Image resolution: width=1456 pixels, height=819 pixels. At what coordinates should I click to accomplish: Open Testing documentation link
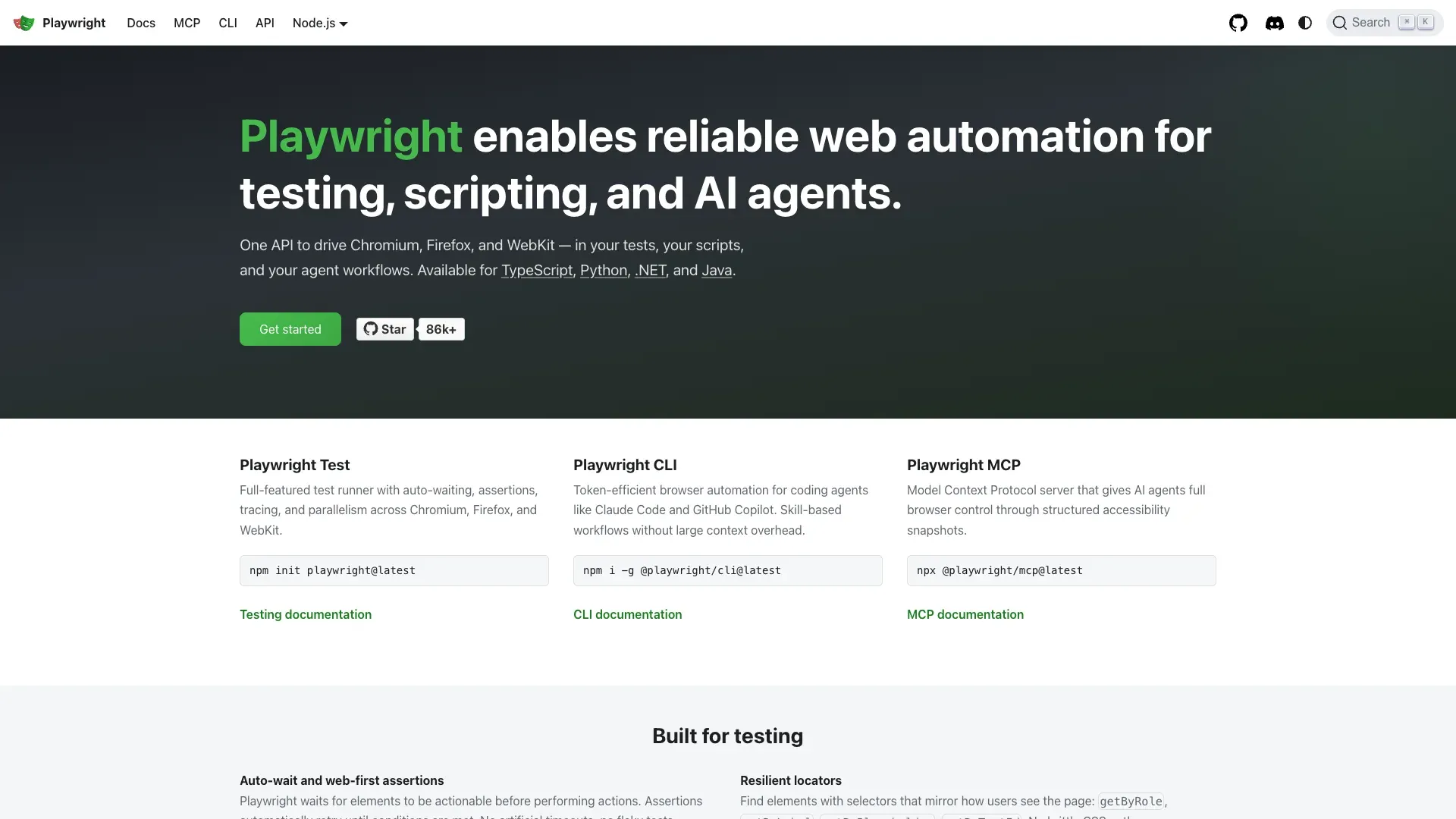306,614
